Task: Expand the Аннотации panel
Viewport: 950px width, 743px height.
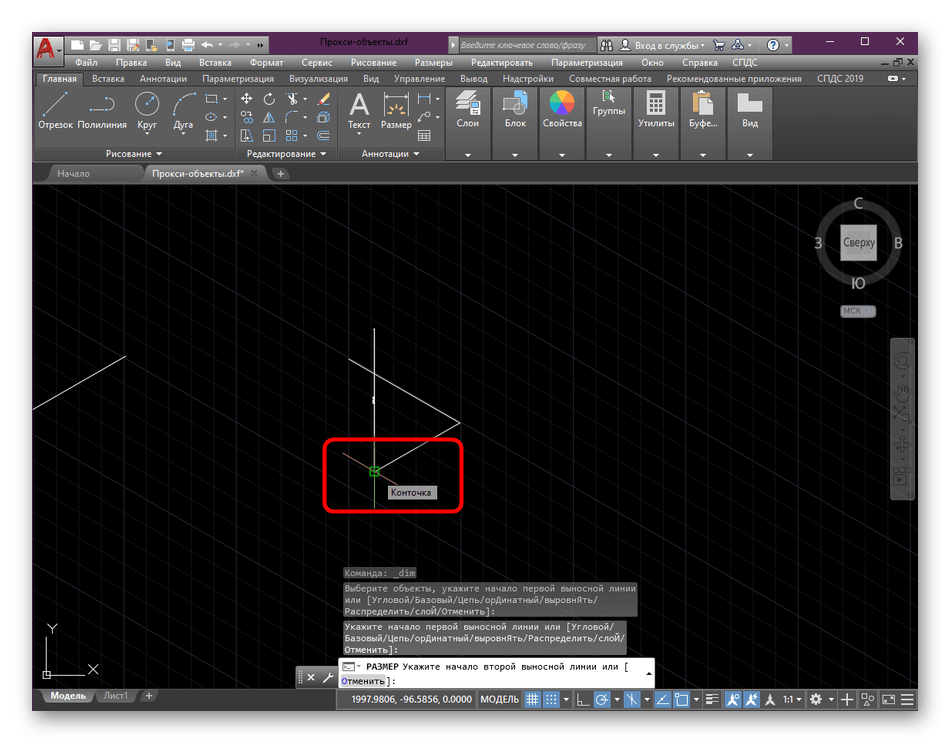Action: (390, 154)
